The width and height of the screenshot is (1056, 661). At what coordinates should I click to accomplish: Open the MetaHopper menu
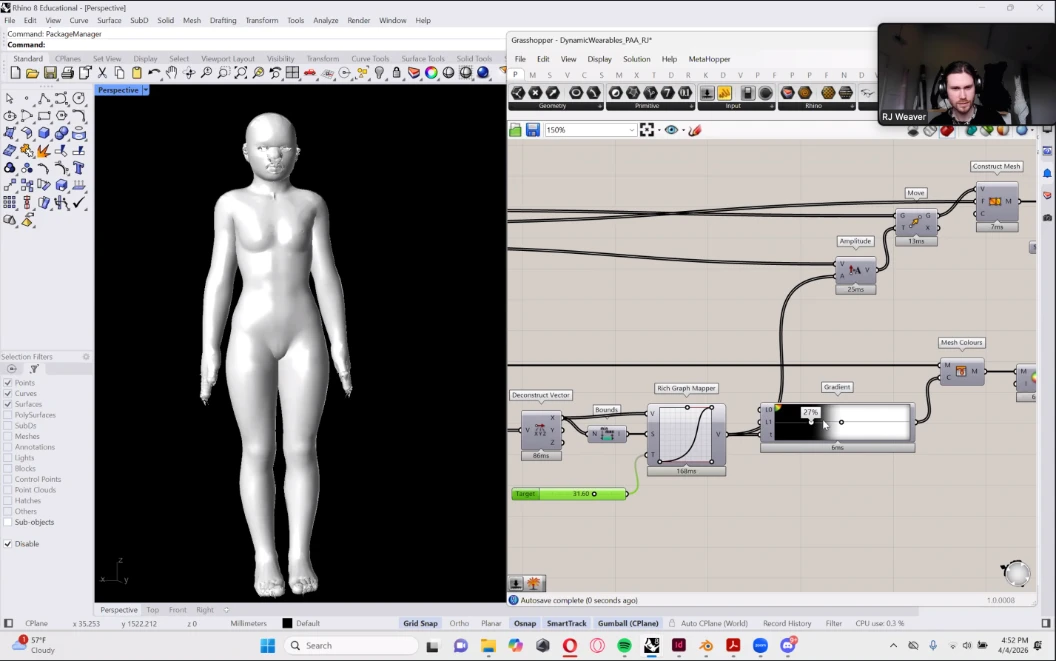click(x=709, y=59)
